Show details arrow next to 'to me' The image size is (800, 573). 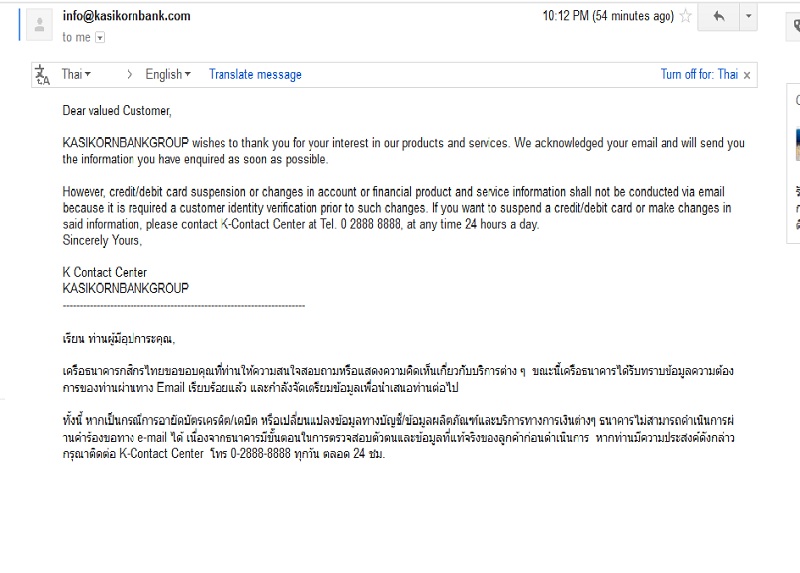point(101,38)
